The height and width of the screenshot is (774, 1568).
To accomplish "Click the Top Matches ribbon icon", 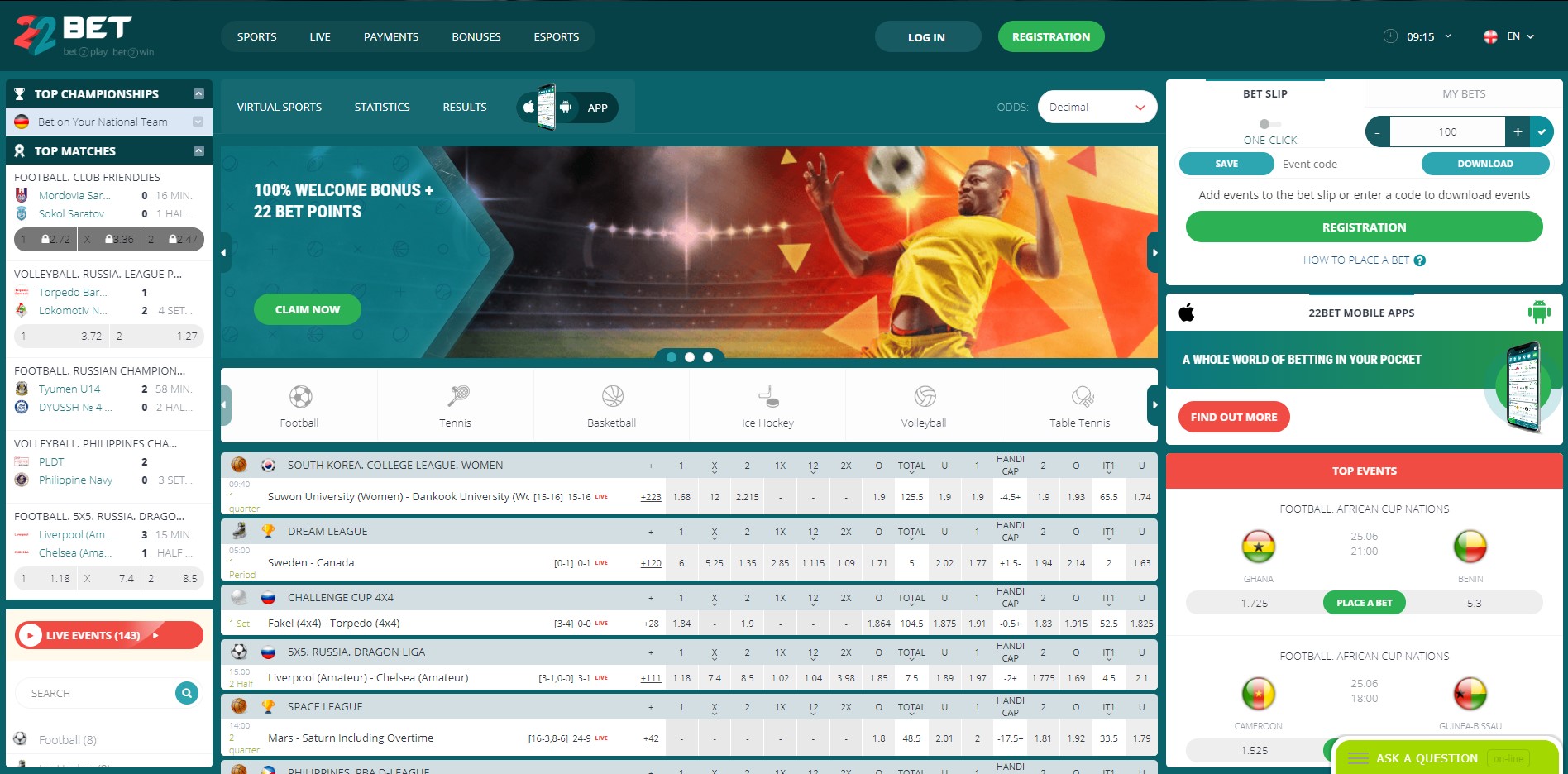I will point(19,150).
